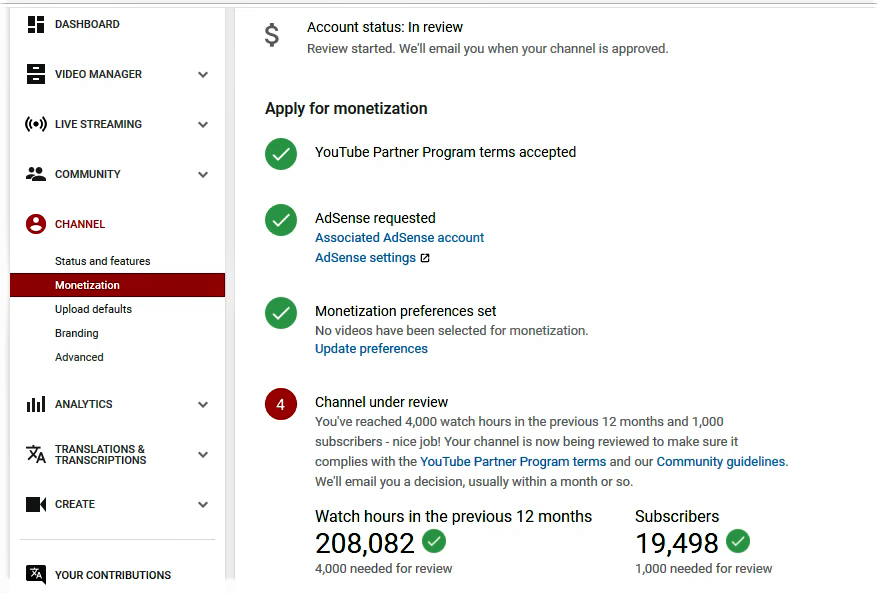877x593 pixels.
Task: Open the YouTube Partner Program terms link
Action: 513,462
